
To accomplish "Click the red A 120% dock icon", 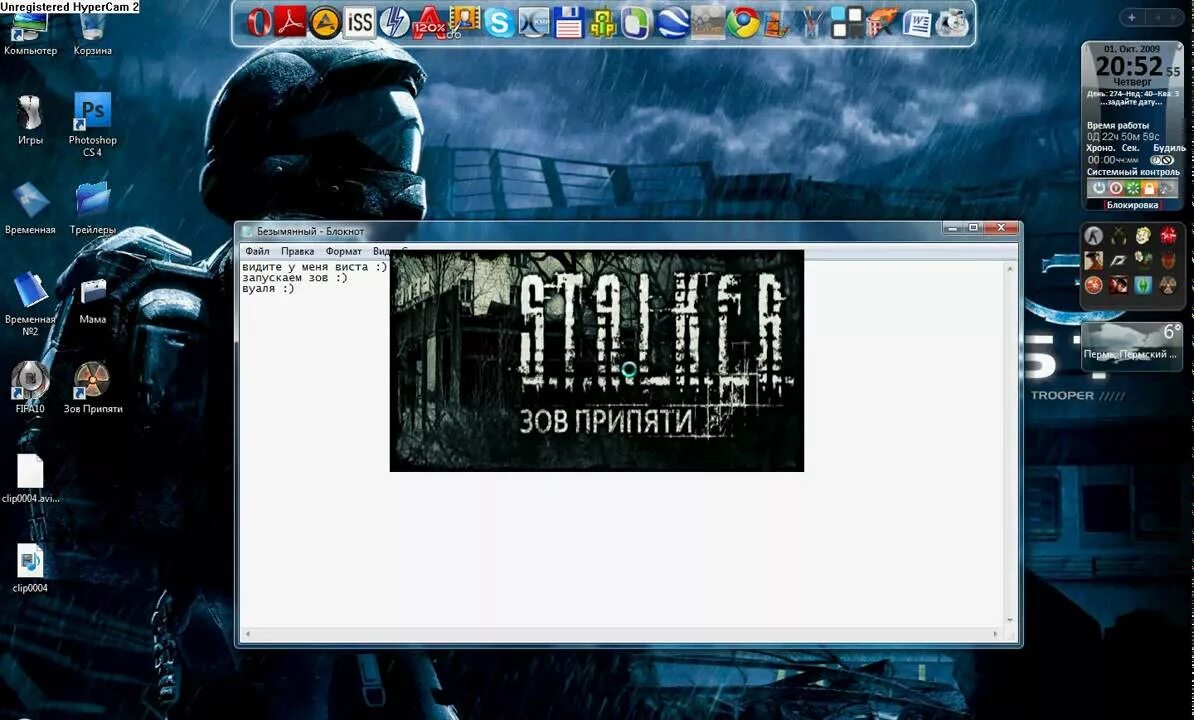I will (x=428, y=23).
